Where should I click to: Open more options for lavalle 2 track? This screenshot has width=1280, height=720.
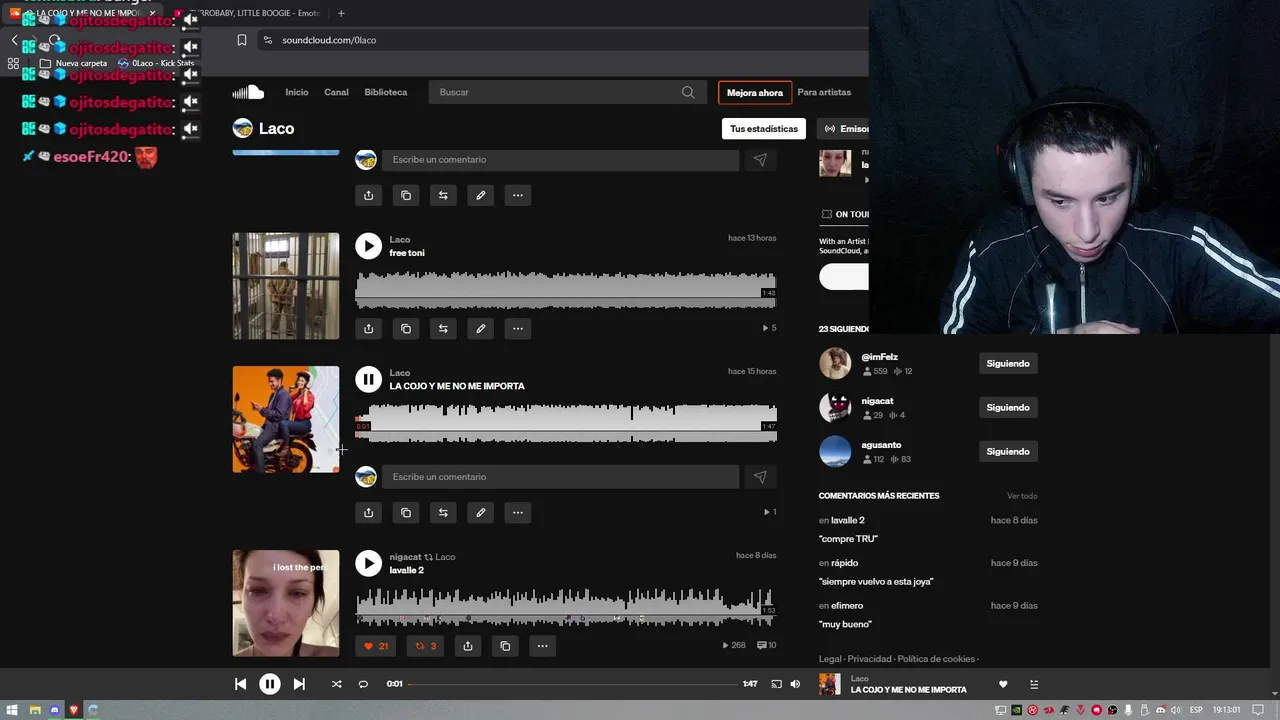(x=542, y=646)
